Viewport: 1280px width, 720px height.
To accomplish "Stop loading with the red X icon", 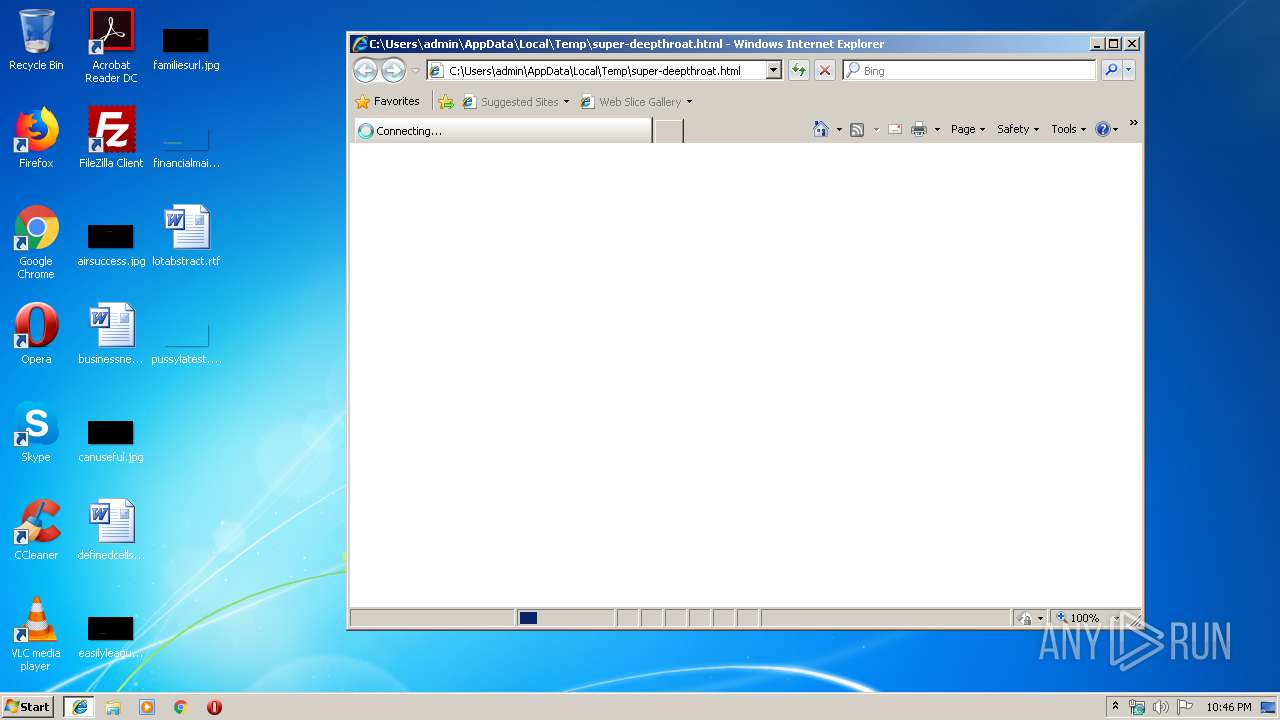I will tap(825, 70).
